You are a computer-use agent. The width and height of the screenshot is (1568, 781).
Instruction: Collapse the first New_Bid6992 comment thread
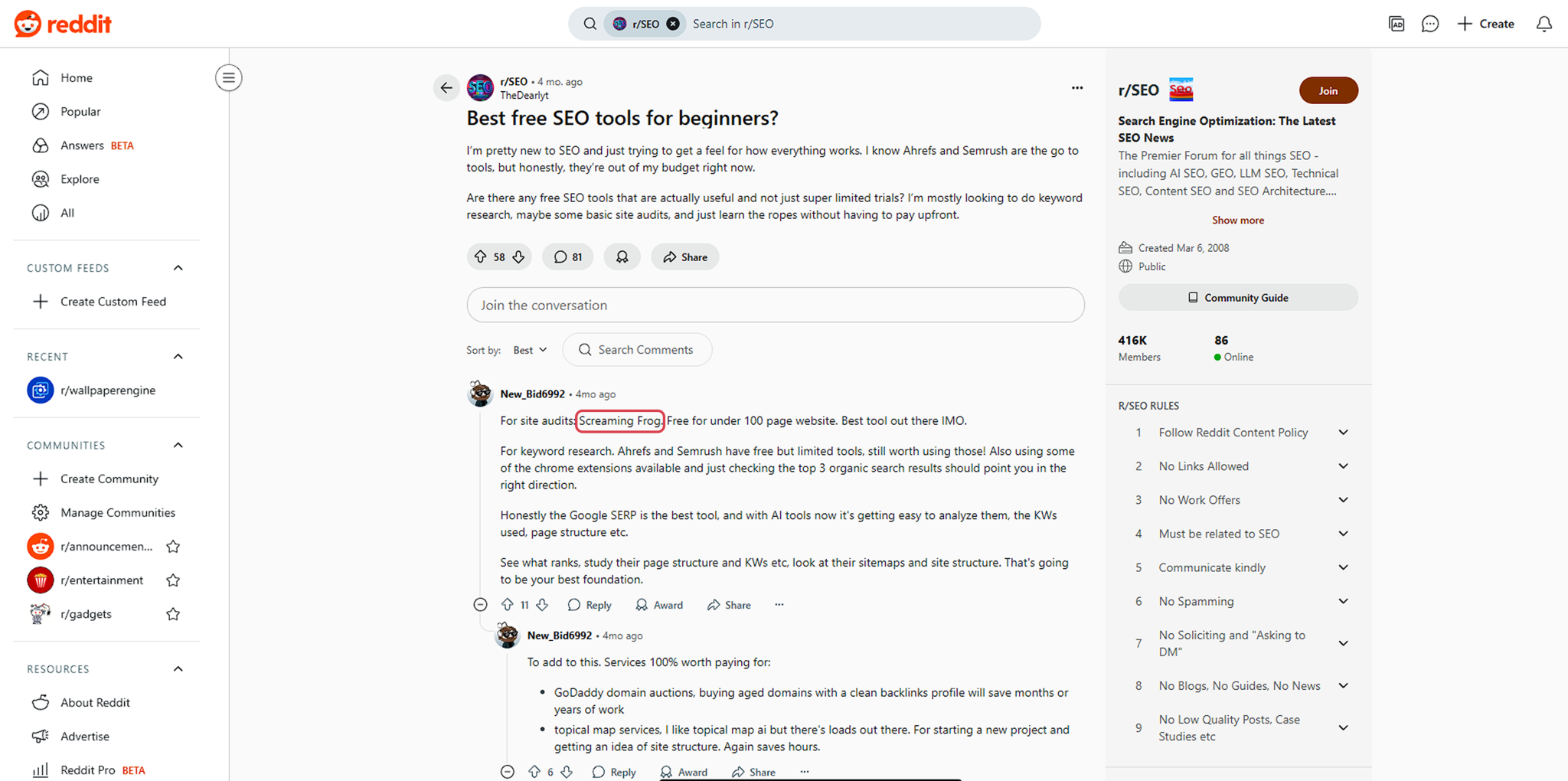coord(480,605)
